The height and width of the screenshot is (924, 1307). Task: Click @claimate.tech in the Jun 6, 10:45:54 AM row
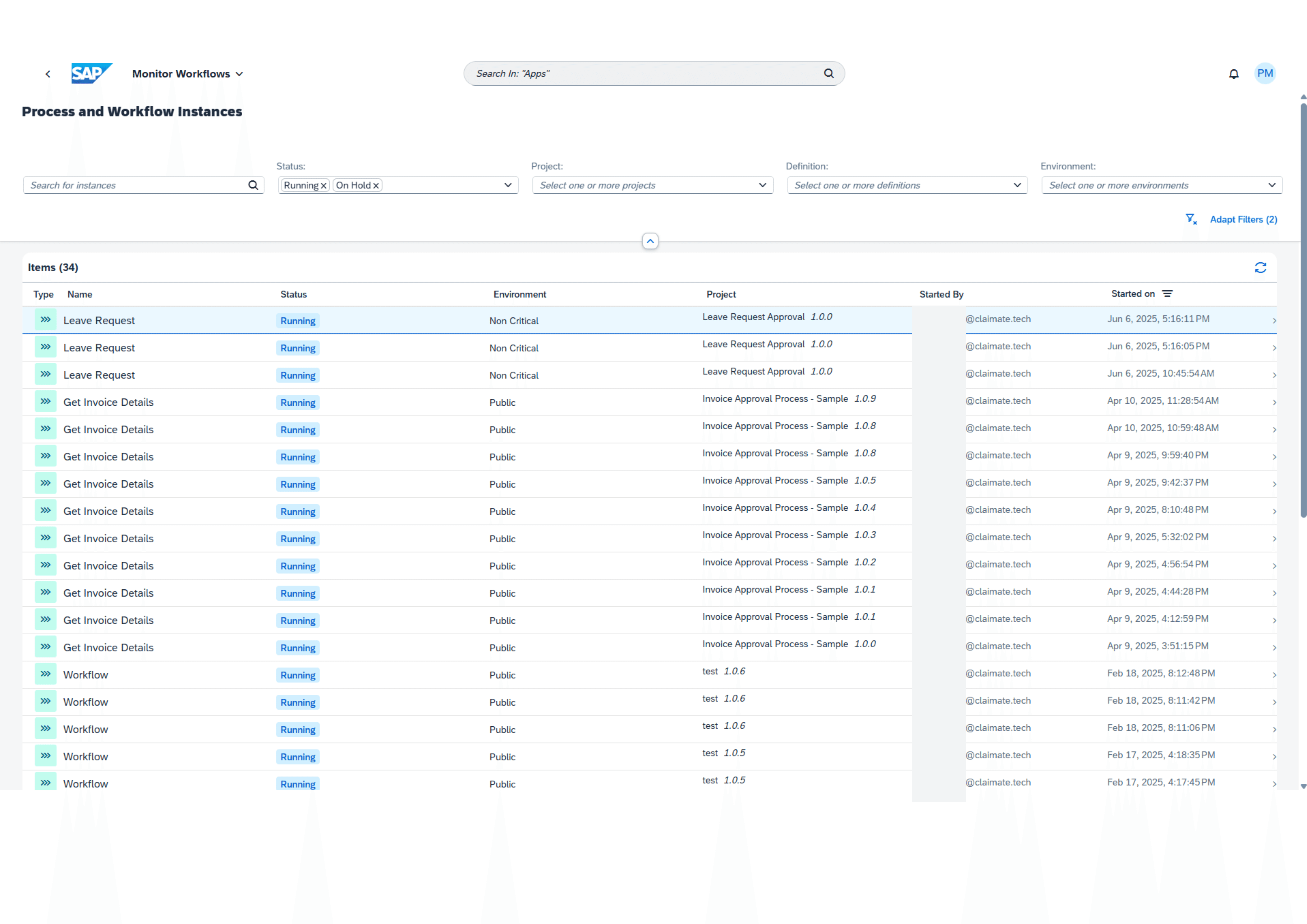[x=998, y=373]
